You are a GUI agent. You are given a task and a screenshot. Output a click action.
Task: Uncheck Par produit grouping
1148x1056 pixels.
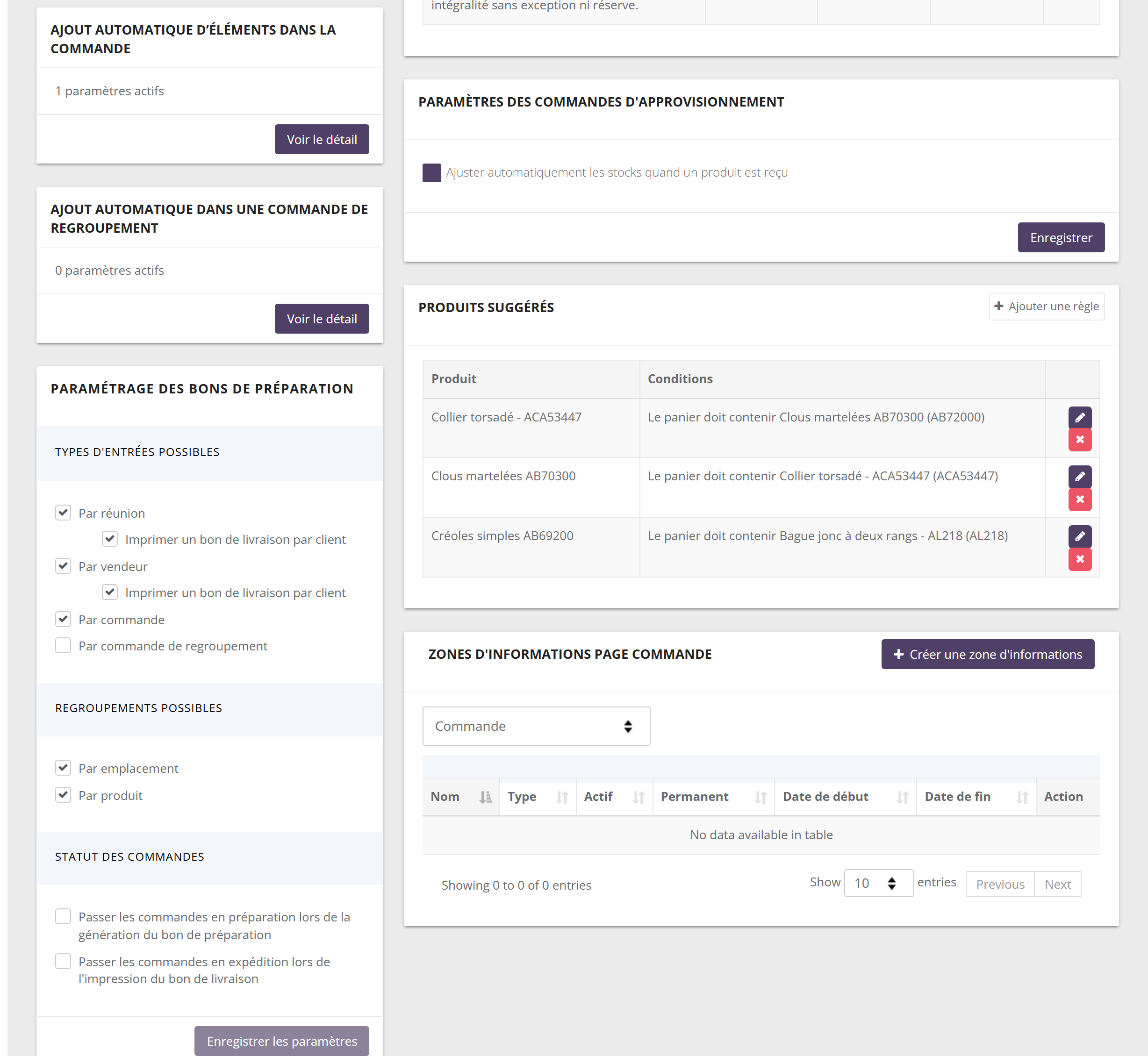point(63,795)
